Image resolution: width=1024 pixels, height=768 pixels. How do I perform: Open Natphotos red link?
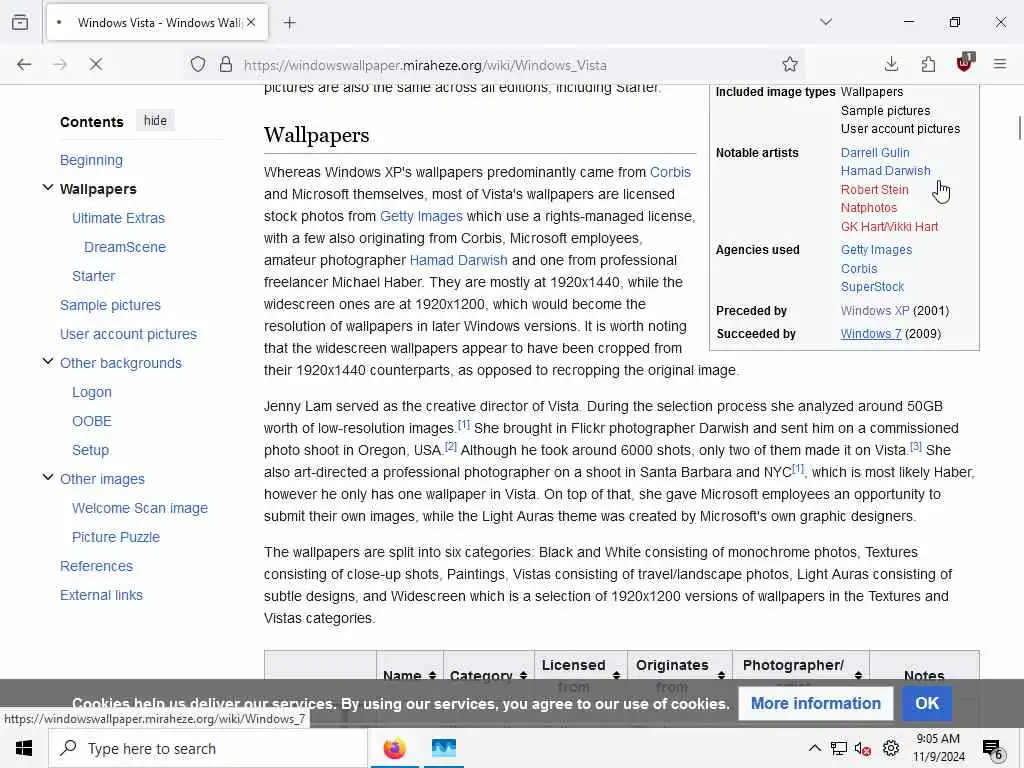point(869,208)
